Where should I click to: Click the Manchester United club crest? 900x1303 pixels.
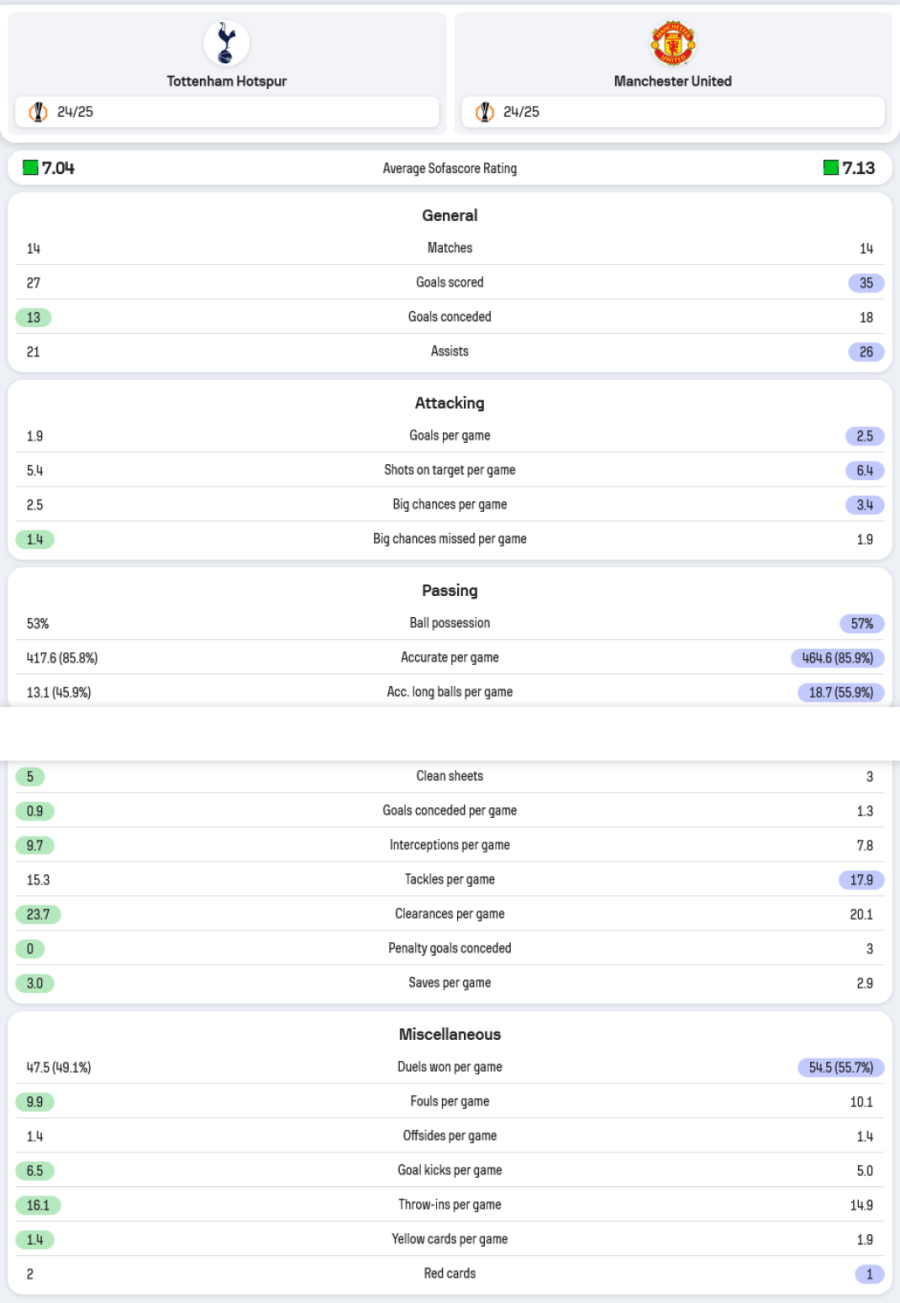click(672, 44)
